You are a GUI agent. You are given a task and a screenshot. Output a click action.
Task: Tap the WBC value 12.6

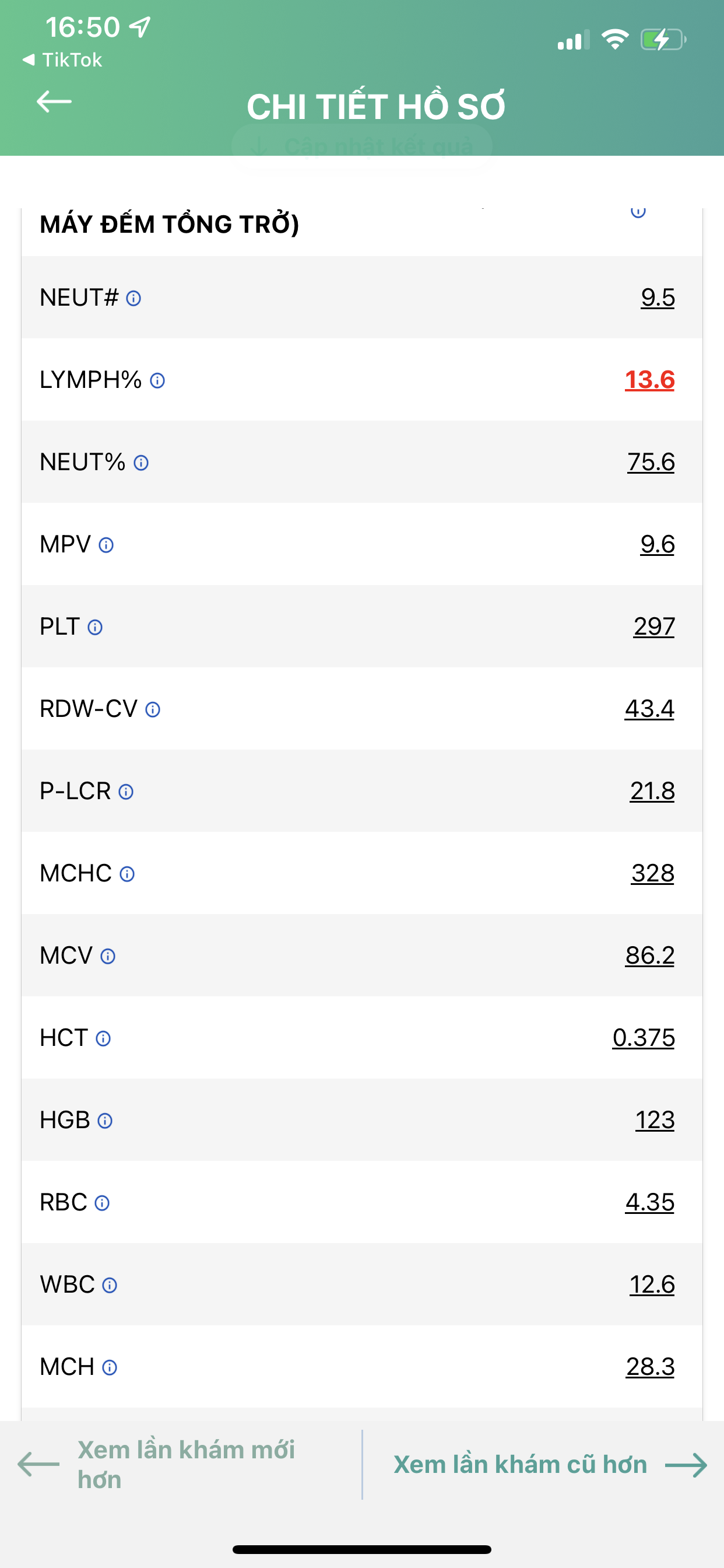pos(652,1284)
